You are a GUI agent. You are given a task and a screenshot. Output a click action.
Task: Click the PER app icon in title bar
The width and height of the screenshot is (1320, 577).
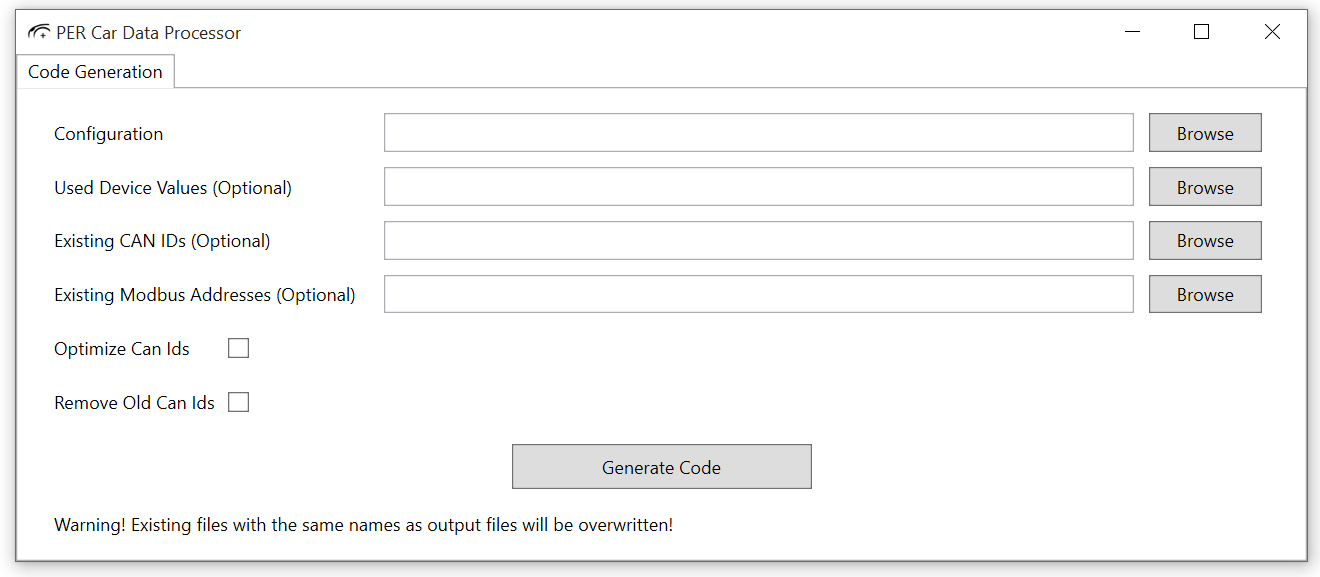[x=39, y=32]
